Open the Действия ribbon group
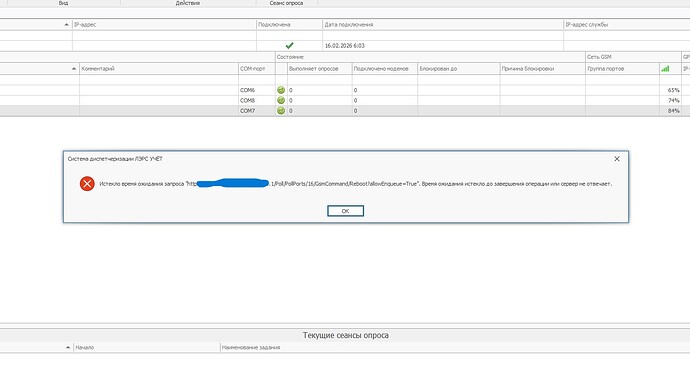Image resolution: width=690 pixels, height=388 pixels. [188, 3]
